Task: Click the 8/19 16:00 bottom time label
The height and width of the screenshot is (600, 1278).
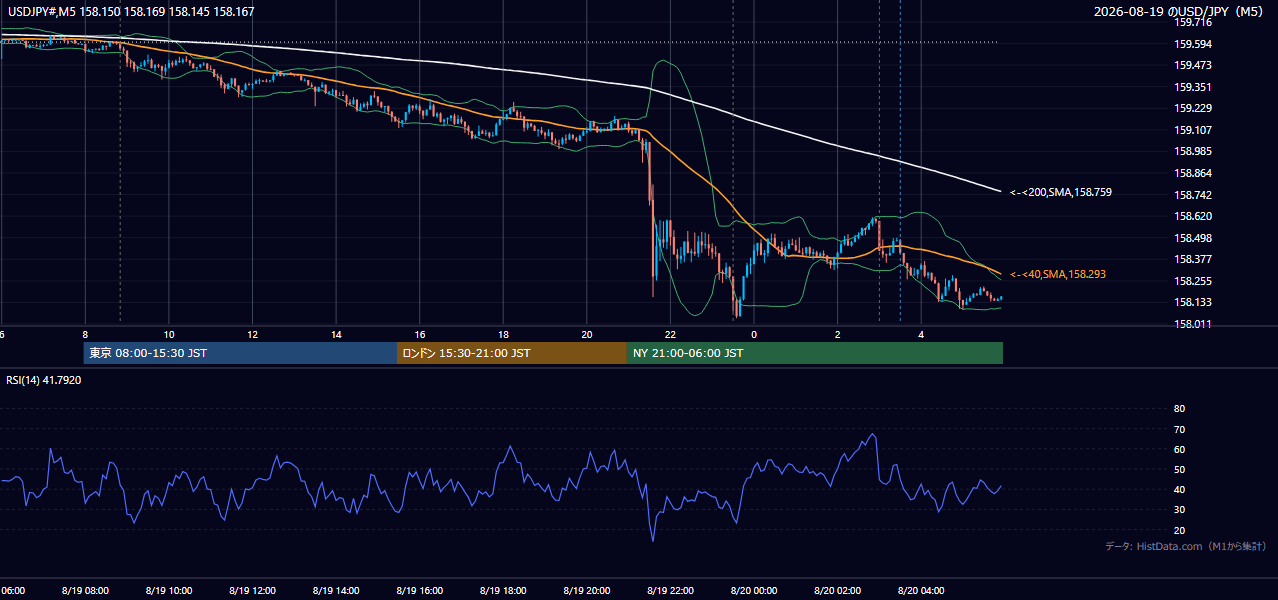Action: click(x=420, y=590)
